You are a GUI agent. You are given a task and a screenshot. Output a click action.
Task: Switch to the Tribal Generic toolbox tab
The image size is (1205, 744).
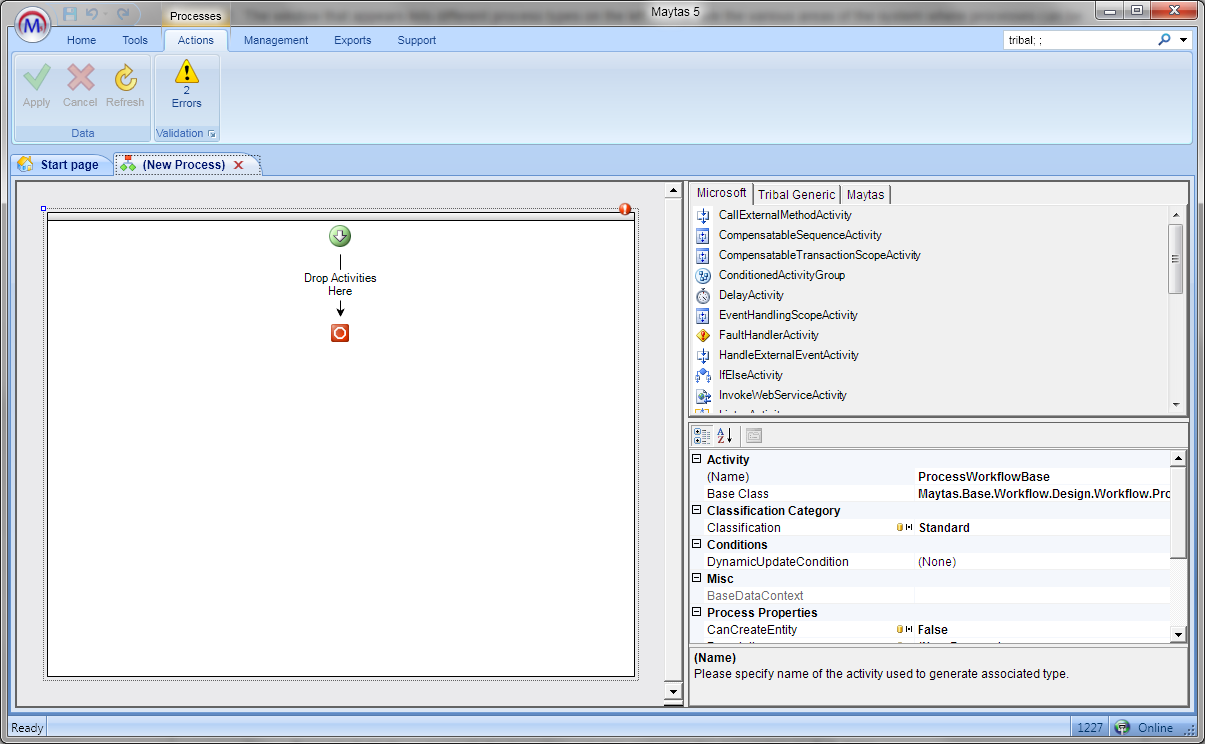click(795, 195)
